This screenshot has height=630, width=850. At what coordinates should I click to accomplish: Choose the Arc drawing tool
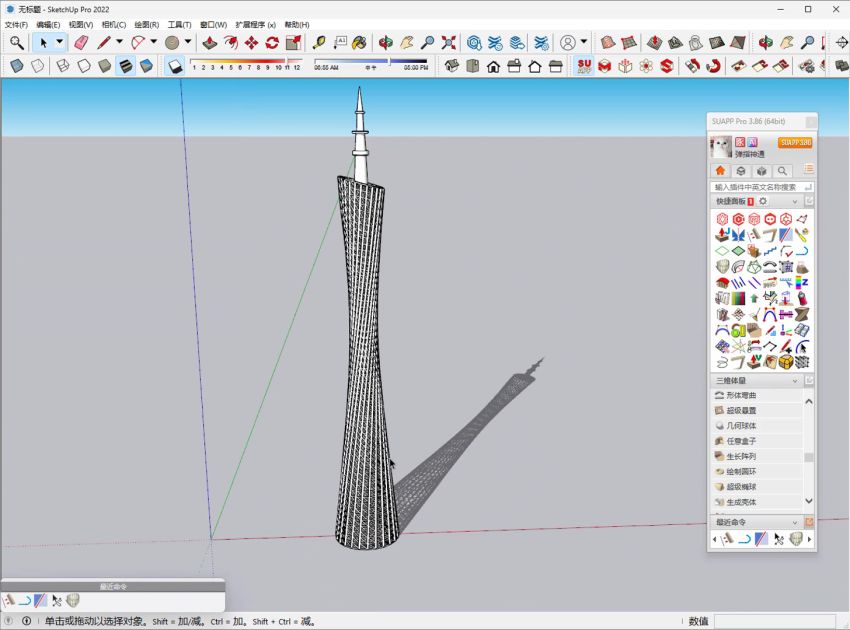coord(138,42)
